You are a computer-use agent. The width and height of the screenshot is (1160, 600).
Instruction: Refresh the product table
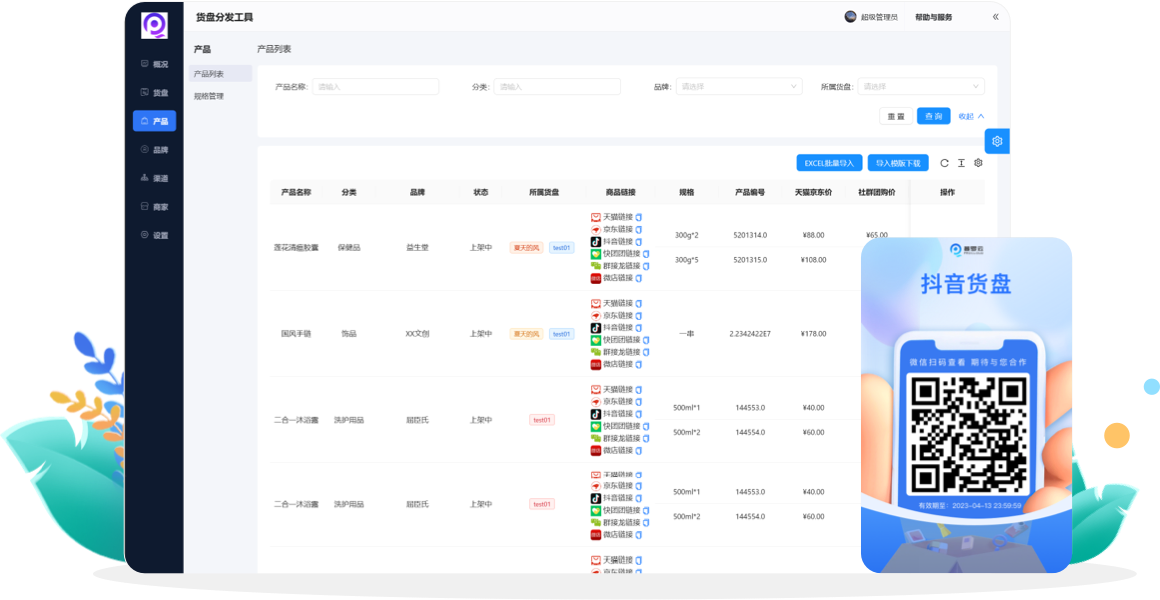(x=944, y=163)
